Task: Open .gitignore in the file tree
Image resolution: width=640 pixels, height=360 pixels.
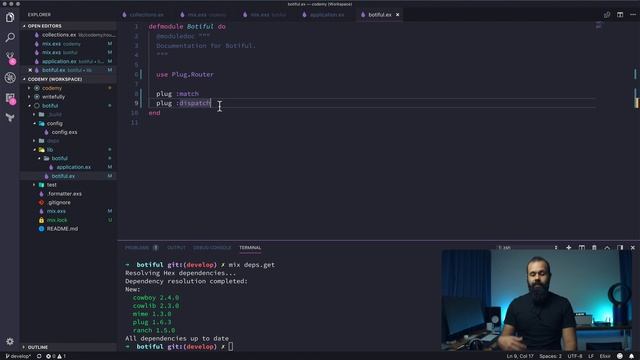Action: click(x=59, y=203)
